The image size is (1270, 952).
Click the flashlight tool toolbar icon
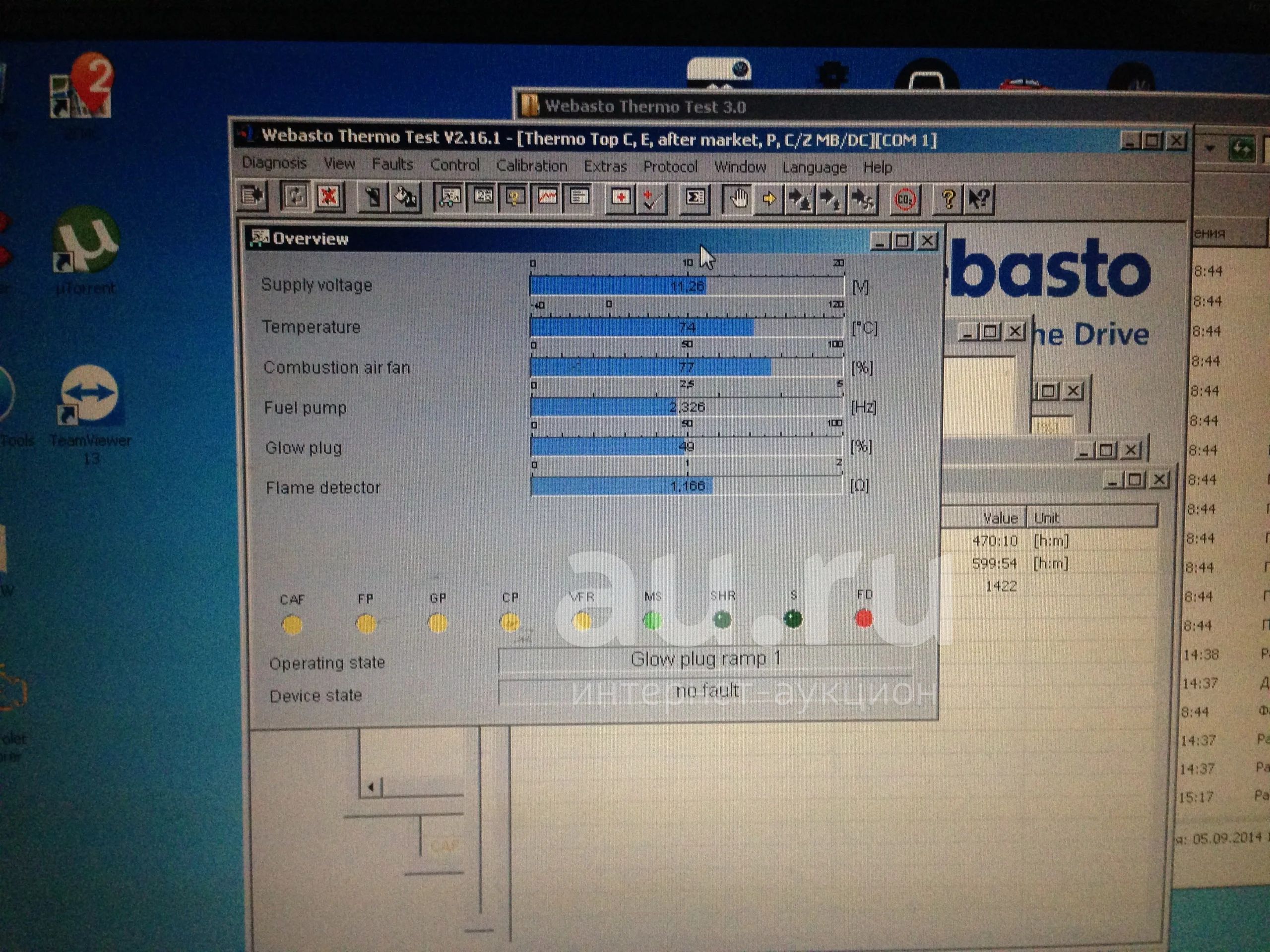pyautogui.click(x=373, y=198)
